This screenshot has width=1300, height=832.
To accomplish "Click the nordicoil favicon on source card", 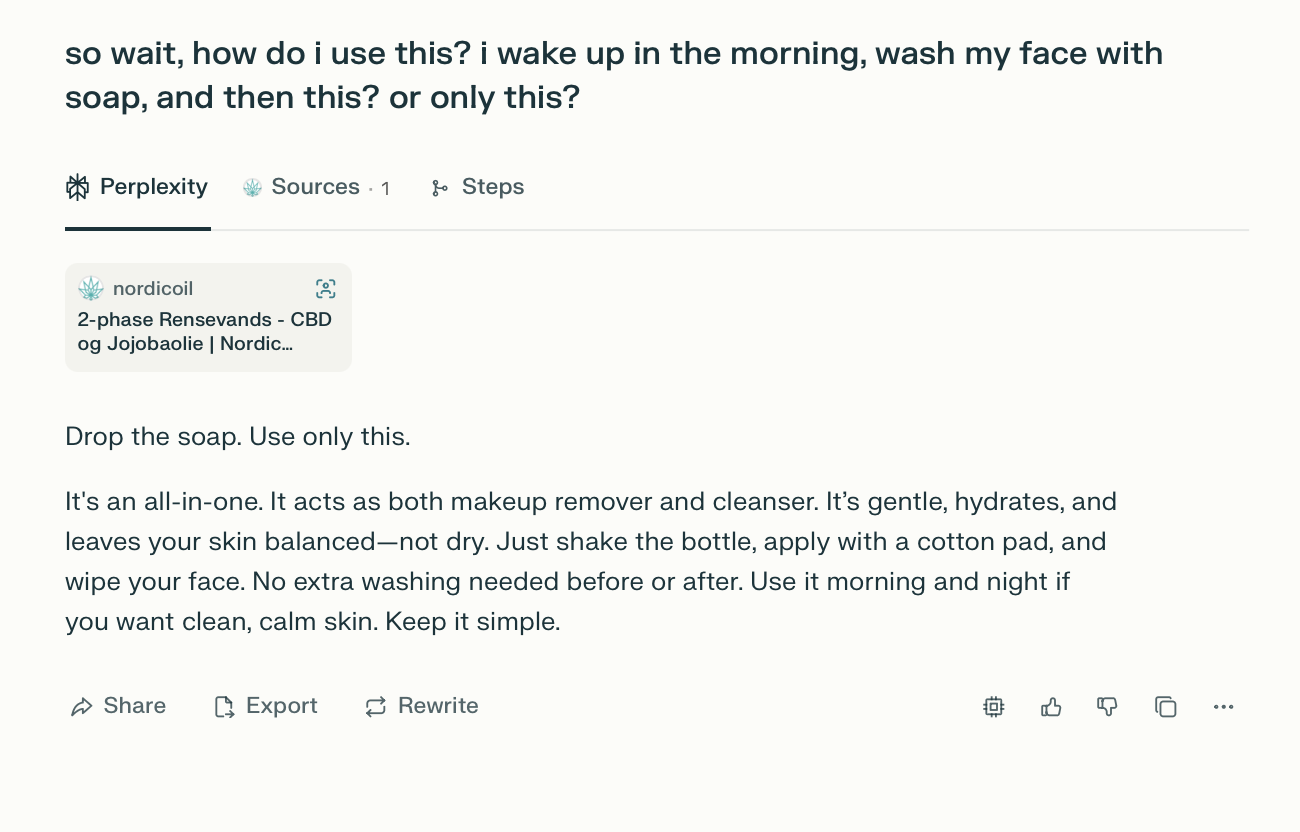I will click(91, 289).
